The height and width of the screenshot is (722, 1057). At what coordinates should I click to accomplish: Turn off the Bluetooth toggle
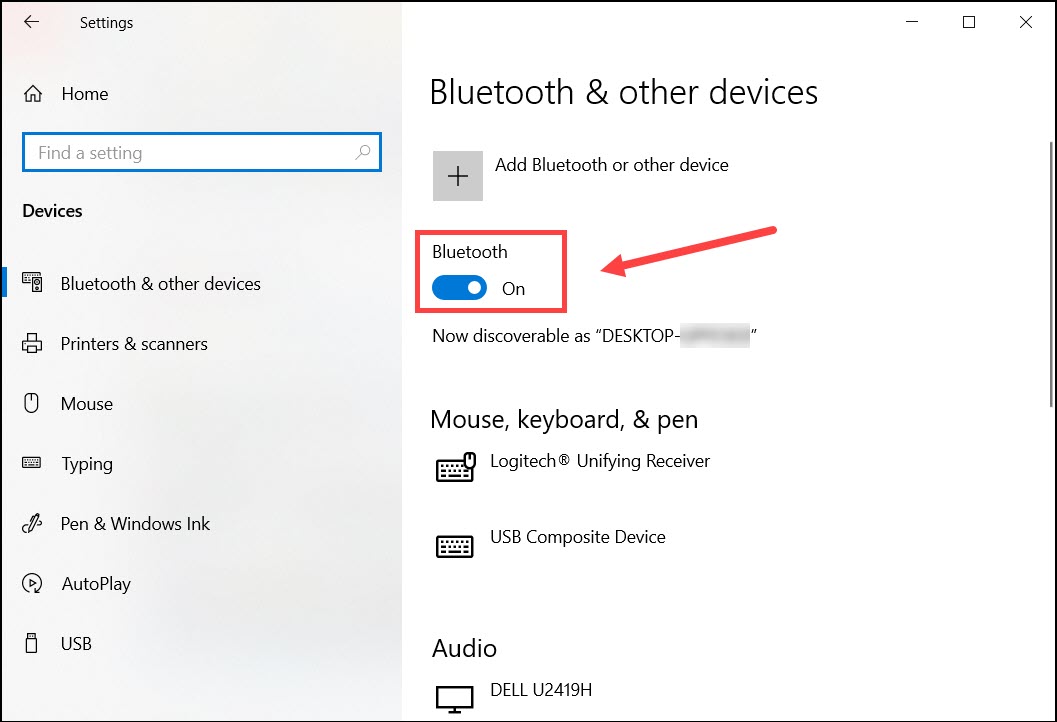coord(459,288)
